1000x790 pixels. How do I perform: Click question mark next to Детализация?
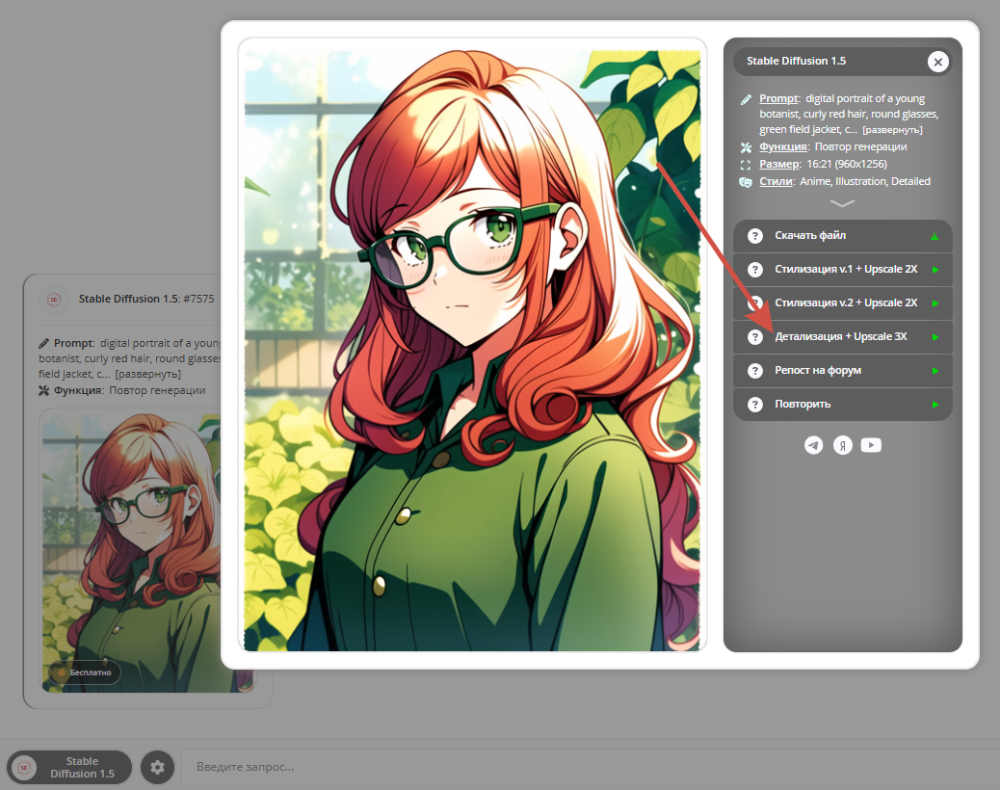pos(755,337)
